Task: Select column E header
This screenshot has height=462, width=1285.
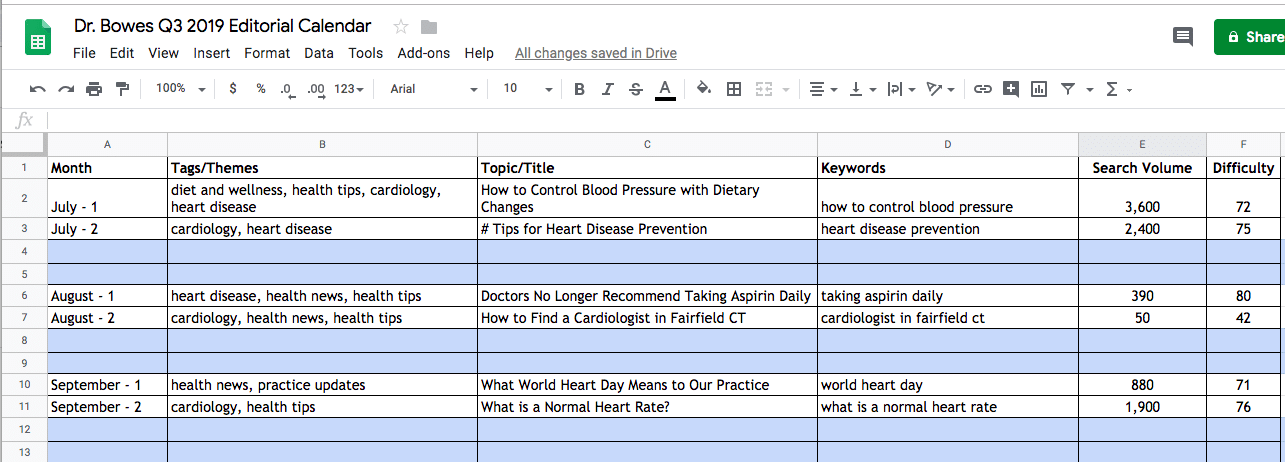Action: tap(1142, 144)
